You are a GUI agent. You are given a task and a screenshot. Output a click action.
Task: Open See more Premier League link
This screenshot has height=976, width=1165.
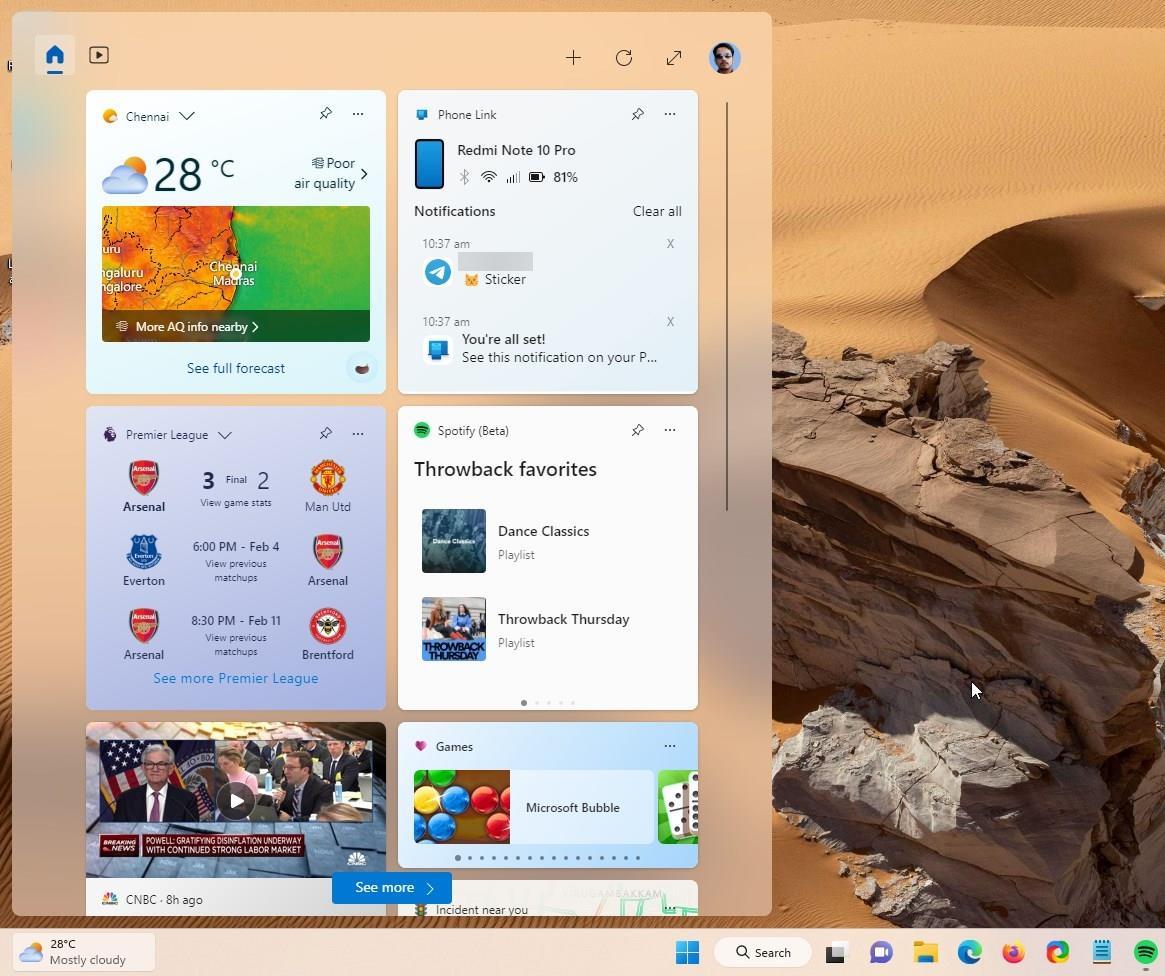coord(236,678)
